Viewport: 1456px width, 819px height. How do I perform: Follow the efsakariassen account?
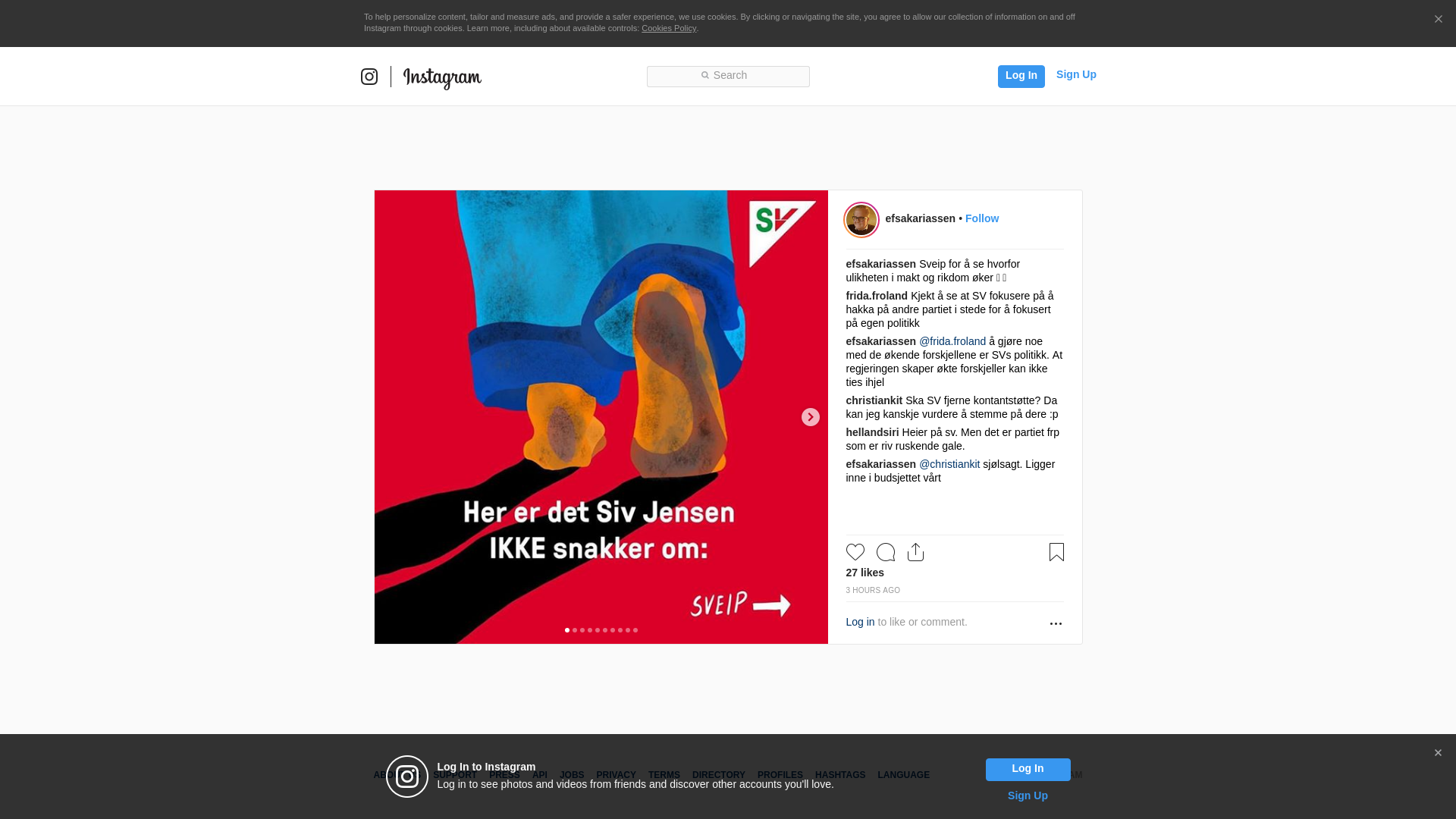(x=982, y=218)
